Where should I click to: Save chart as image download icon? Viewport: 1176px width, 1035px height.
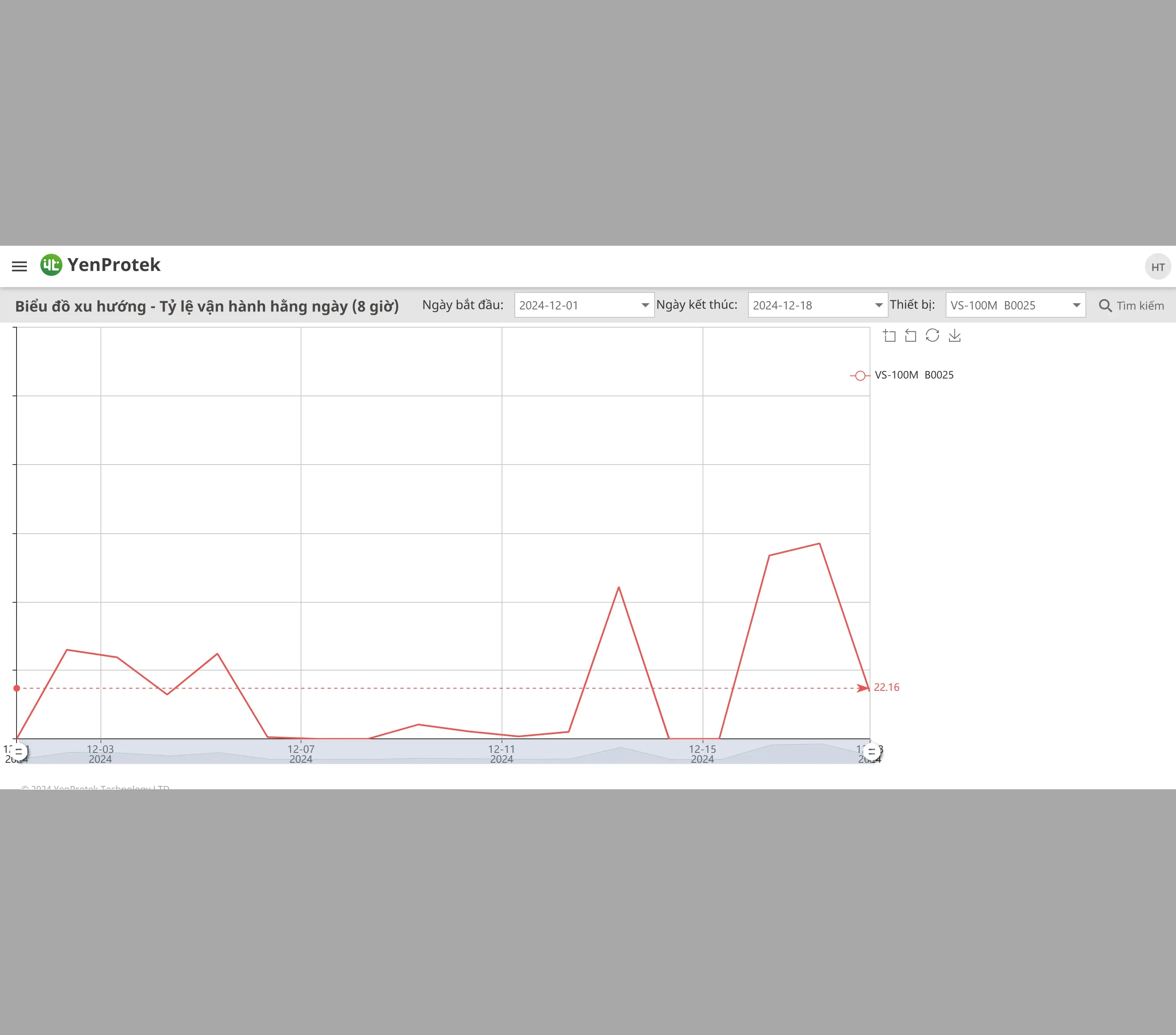click(x=954, y=335)
